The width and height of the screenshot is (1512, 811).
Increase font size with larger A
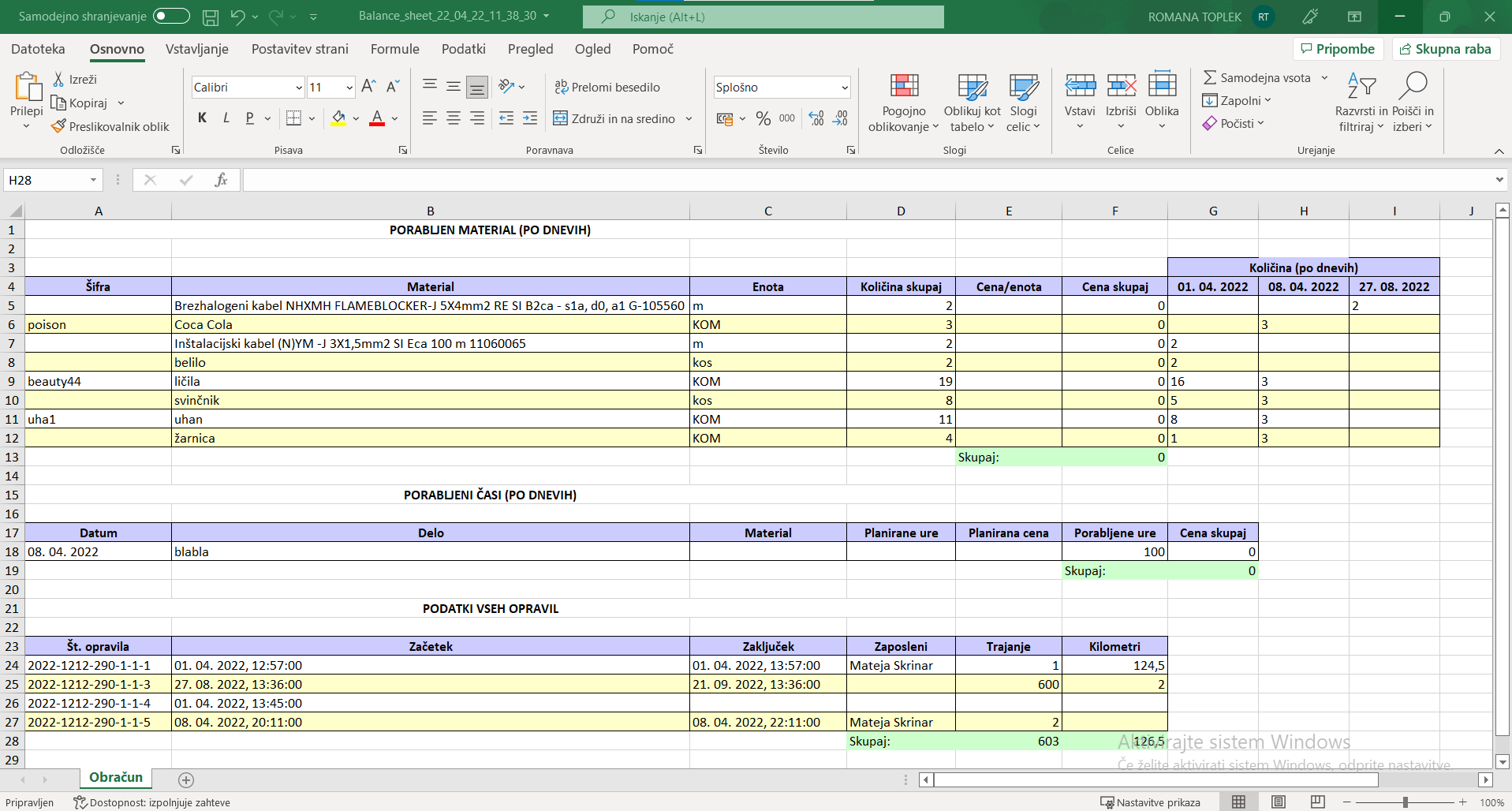point(368,87)
